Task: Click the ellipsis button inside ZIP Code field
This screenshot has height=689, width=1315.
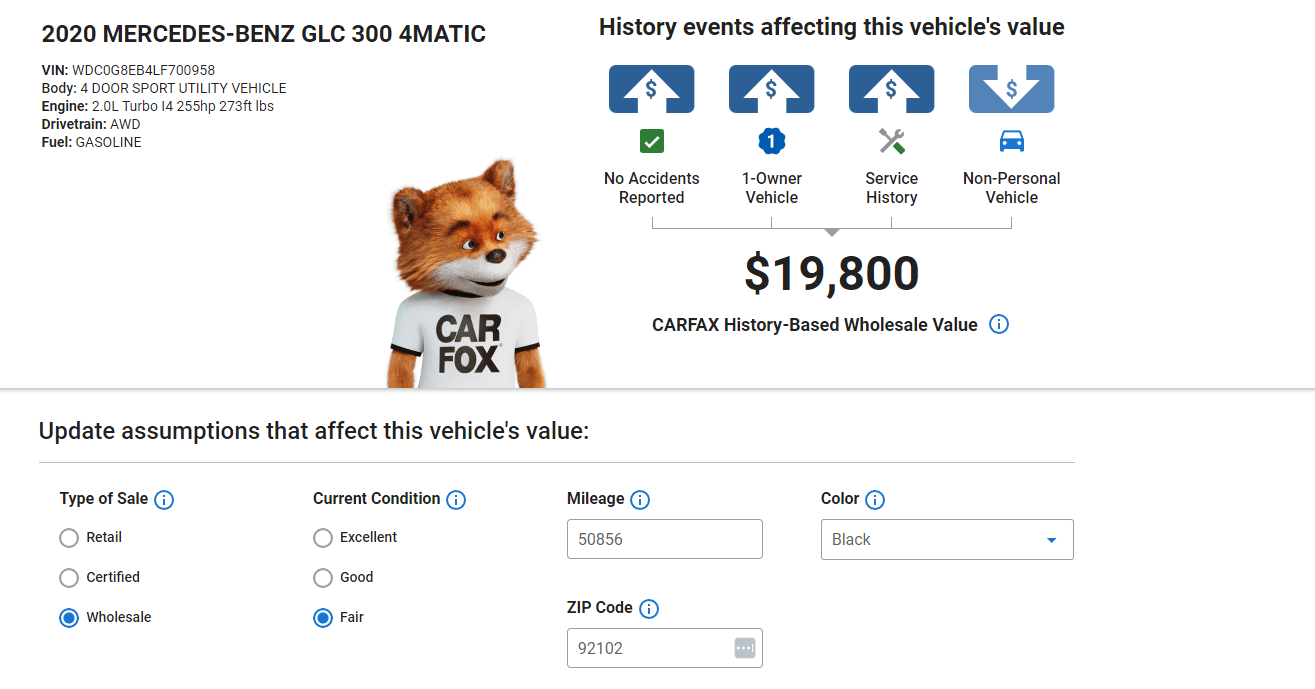Action: (744, 647)
